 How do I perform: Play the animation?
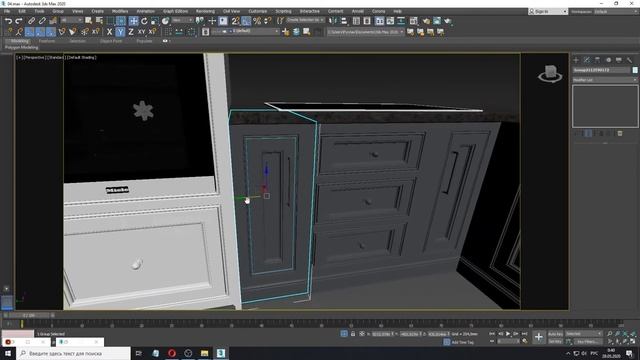[508, 334]
